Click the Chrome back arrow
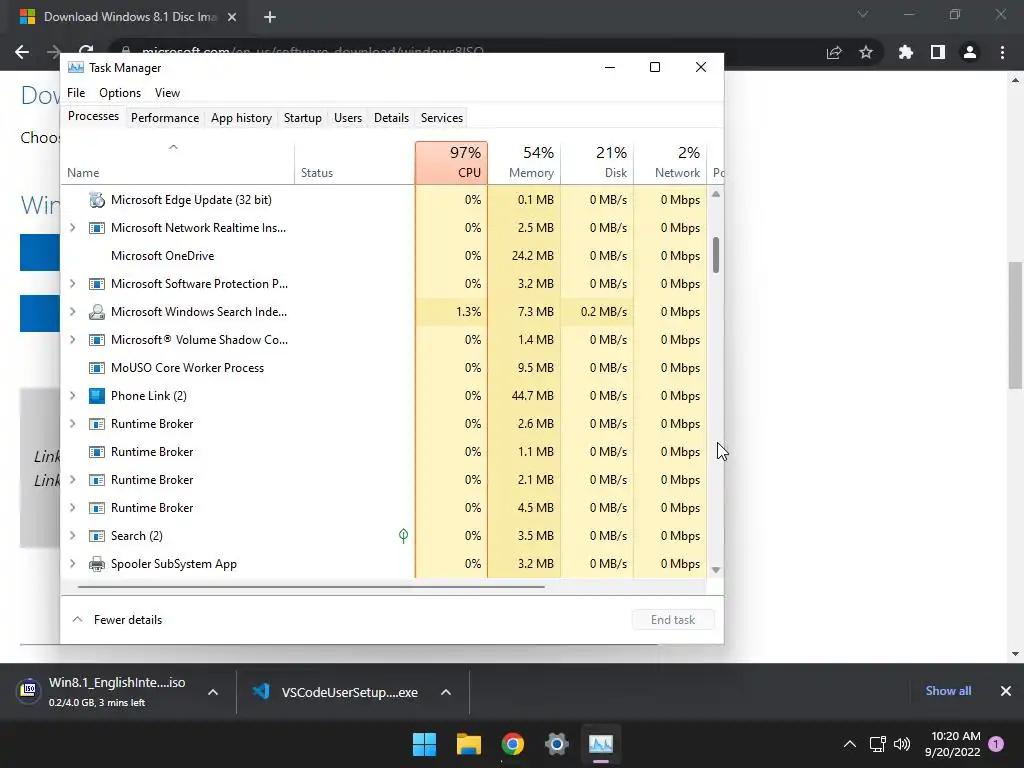The width and height of the screenshot is (1024, 768). click(22, 52)
